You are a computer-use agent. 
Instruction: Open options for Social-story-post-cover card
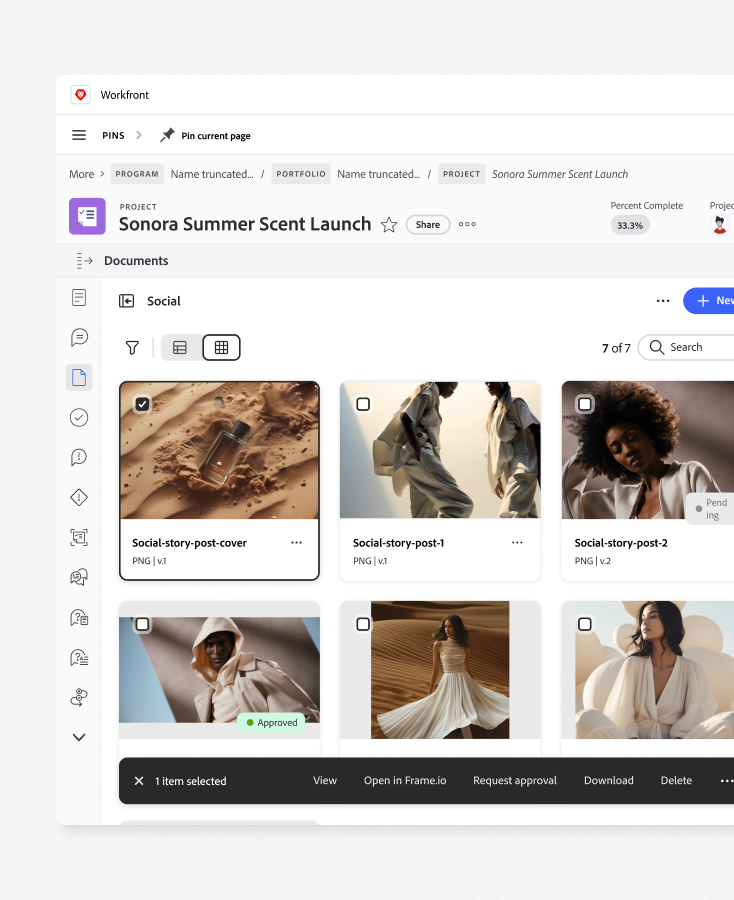(296, 542)
